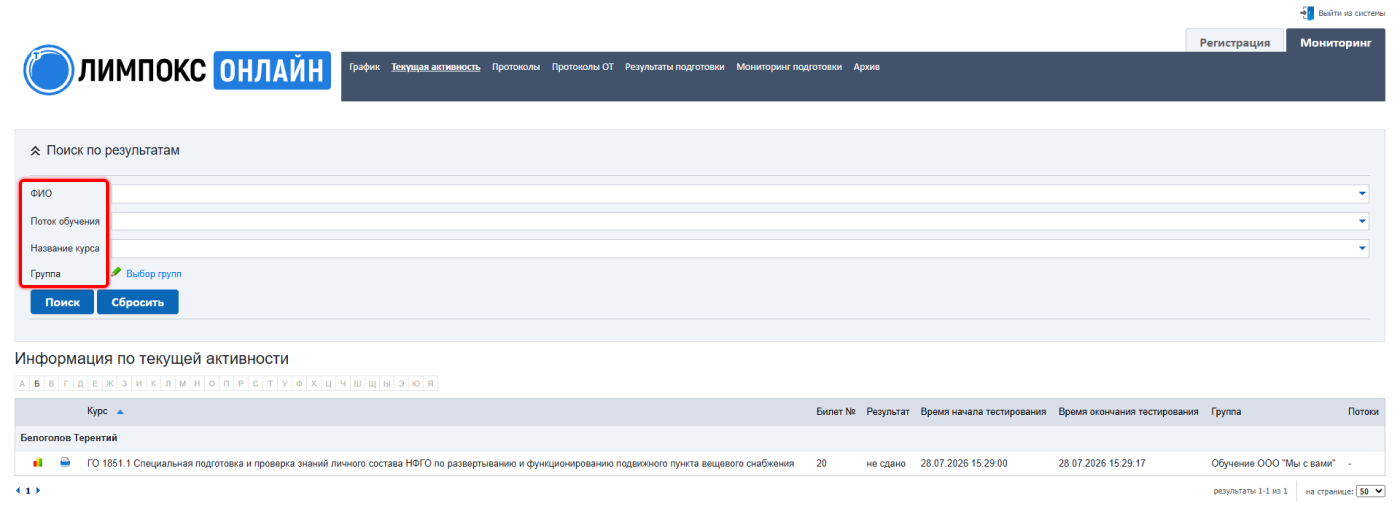The height and width of the screenshot is (516, 1400).
Task: Switch to the Регистрация tab
Action: (1235, 42)
